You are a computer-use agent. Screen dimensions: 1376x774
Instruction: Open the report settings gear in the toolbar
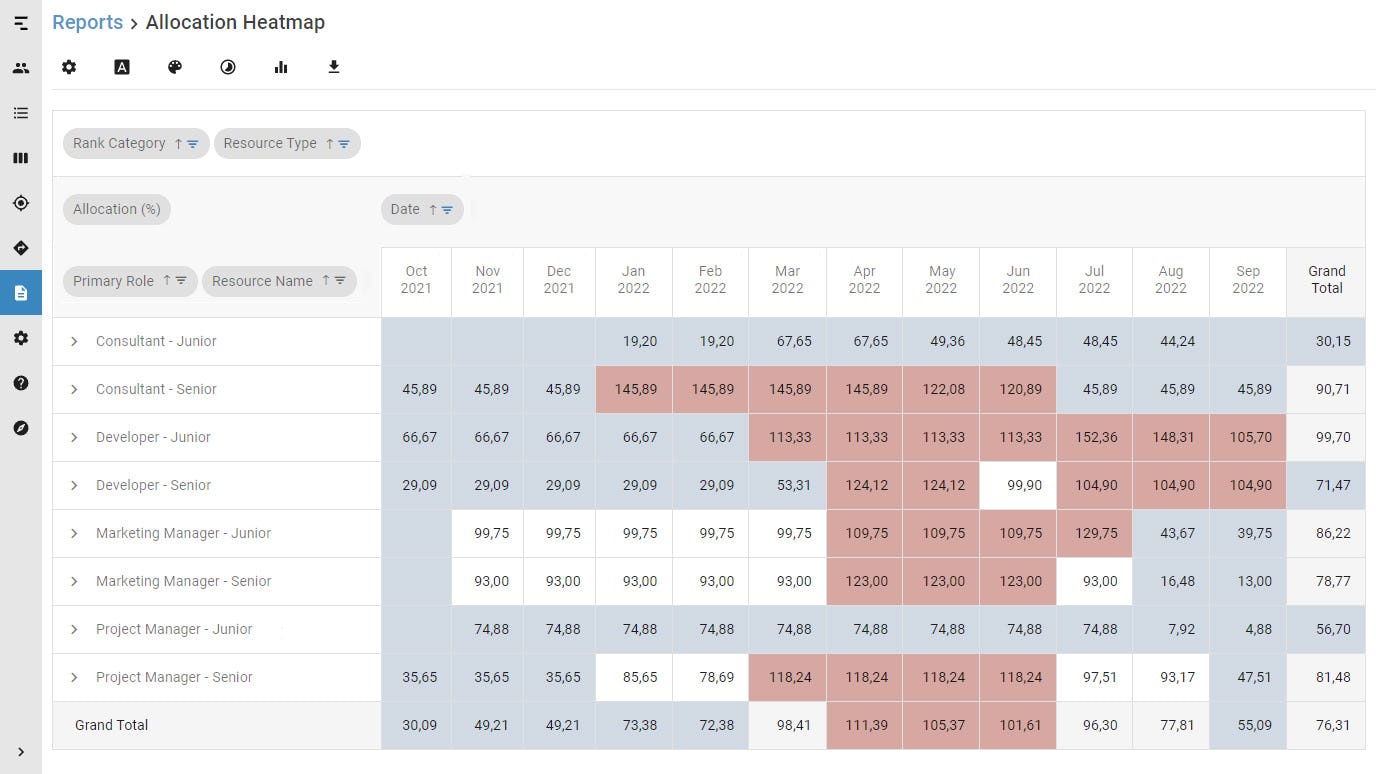coord(68,67)
